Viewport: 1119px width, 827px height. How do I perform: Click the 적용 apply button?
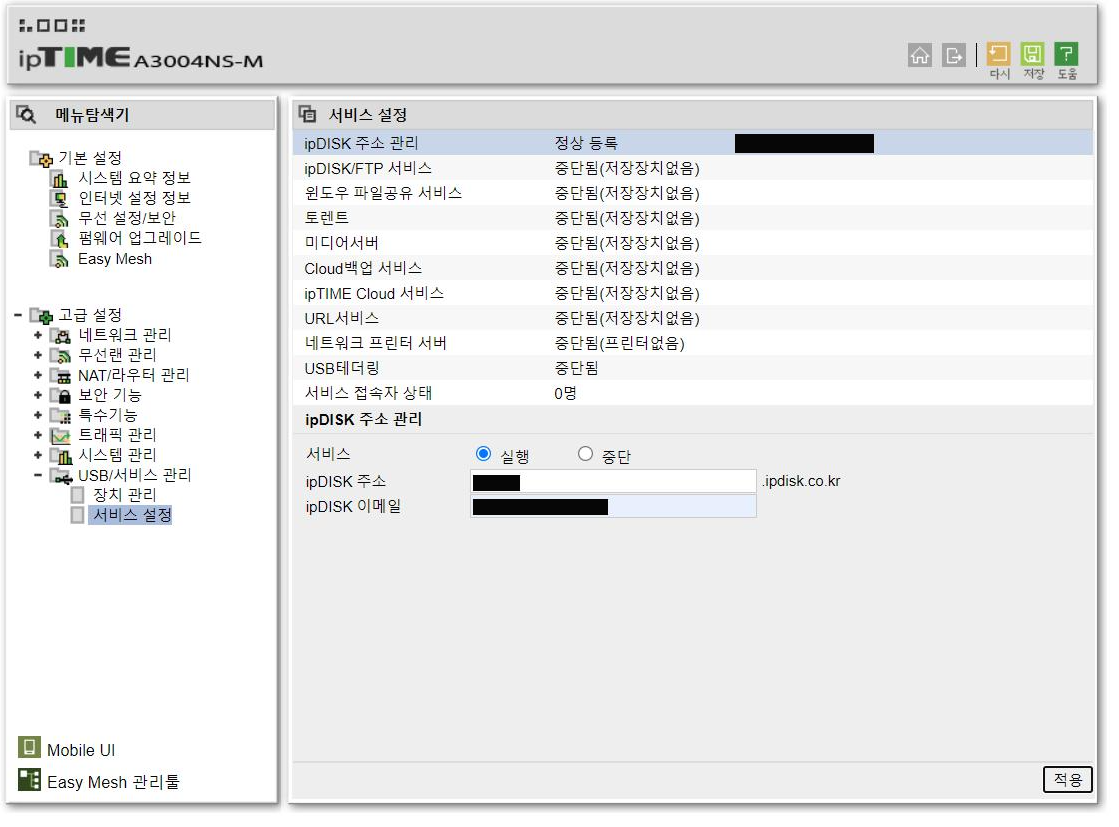pyautogui.click(x=1068, y=779)
